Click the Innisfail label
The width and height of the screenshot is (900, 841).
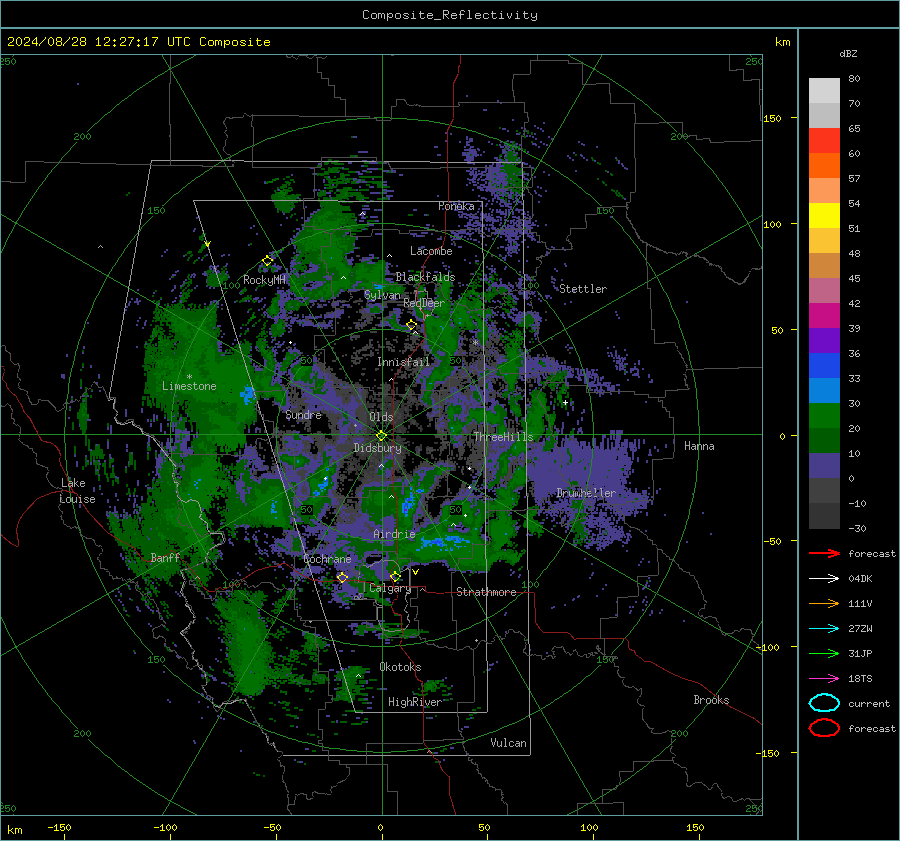pos(403,362)
